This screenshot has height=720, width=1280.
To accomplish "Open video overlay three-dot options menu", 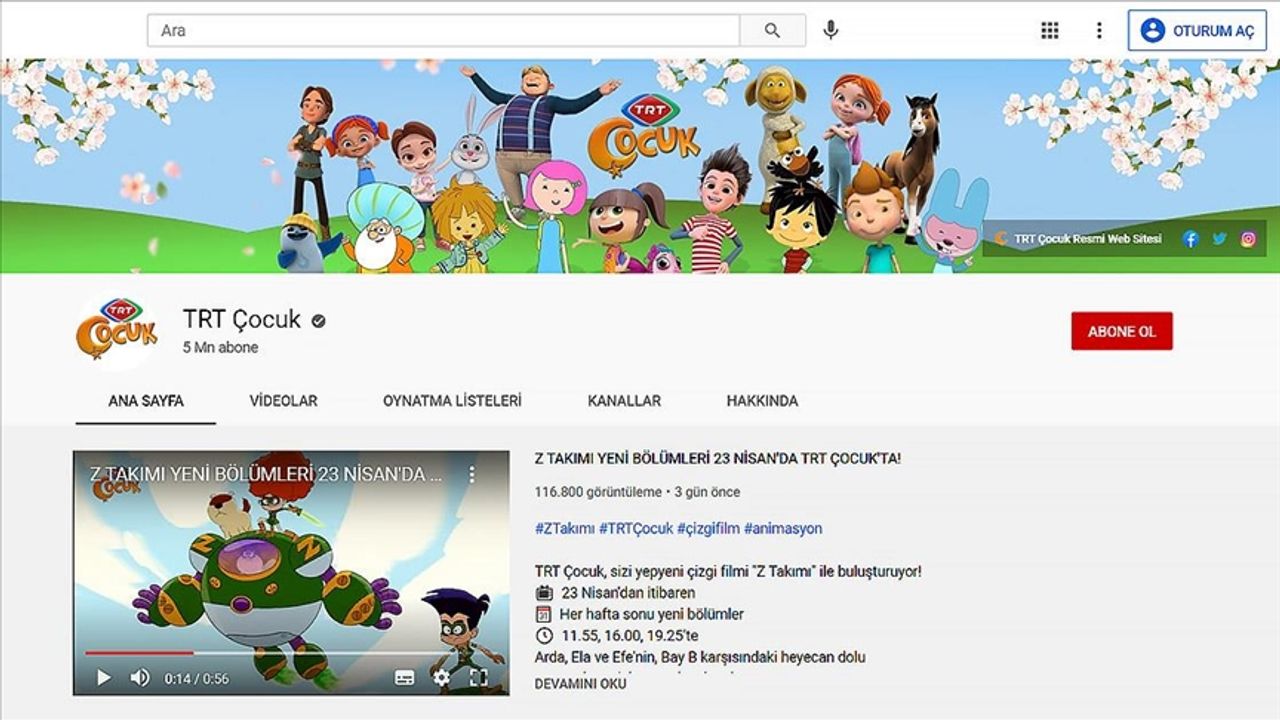I will pyautogui.click(x=473, y=474).
